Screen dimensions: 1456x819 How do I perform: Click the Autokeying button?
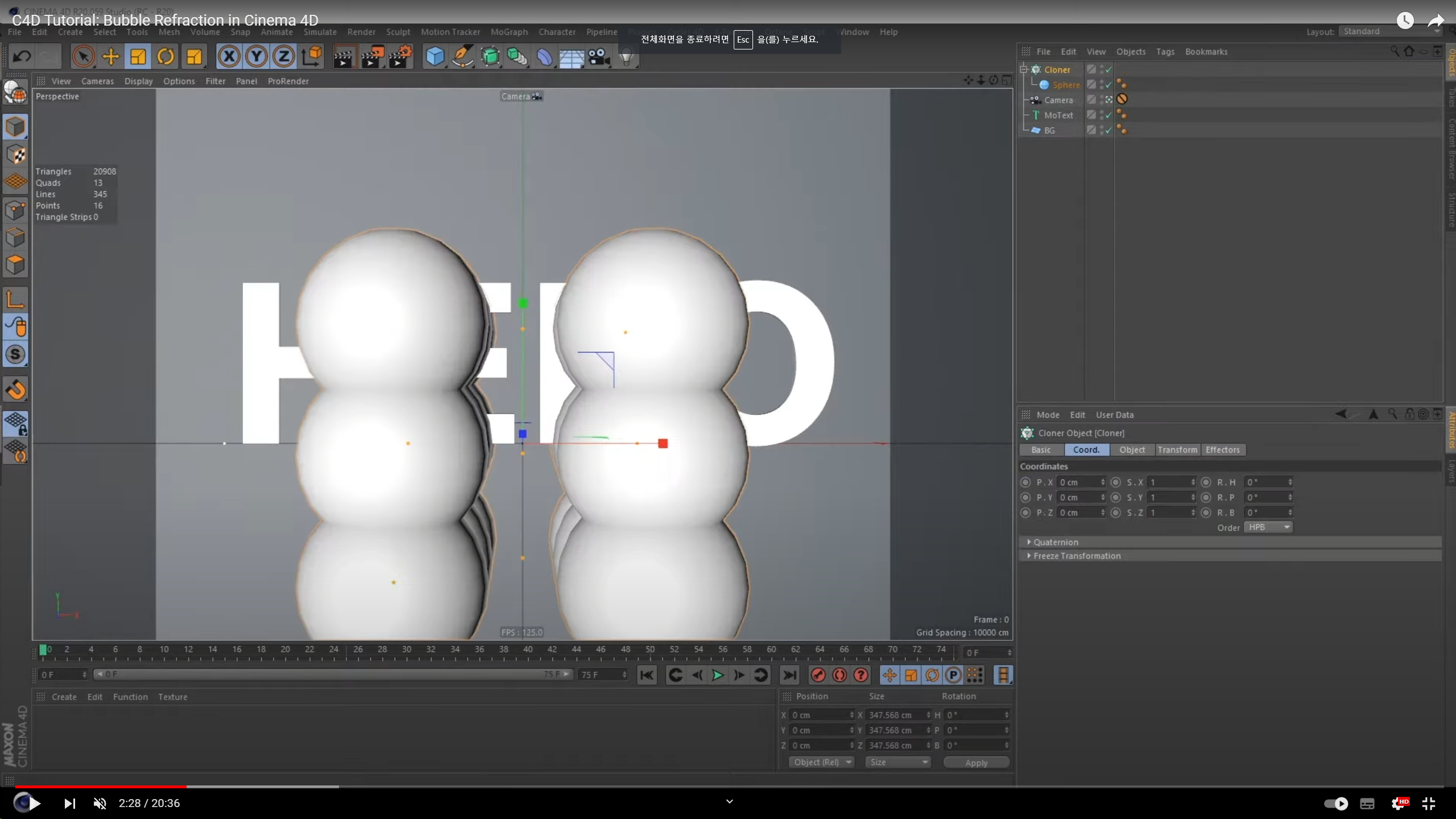[839, 675]
